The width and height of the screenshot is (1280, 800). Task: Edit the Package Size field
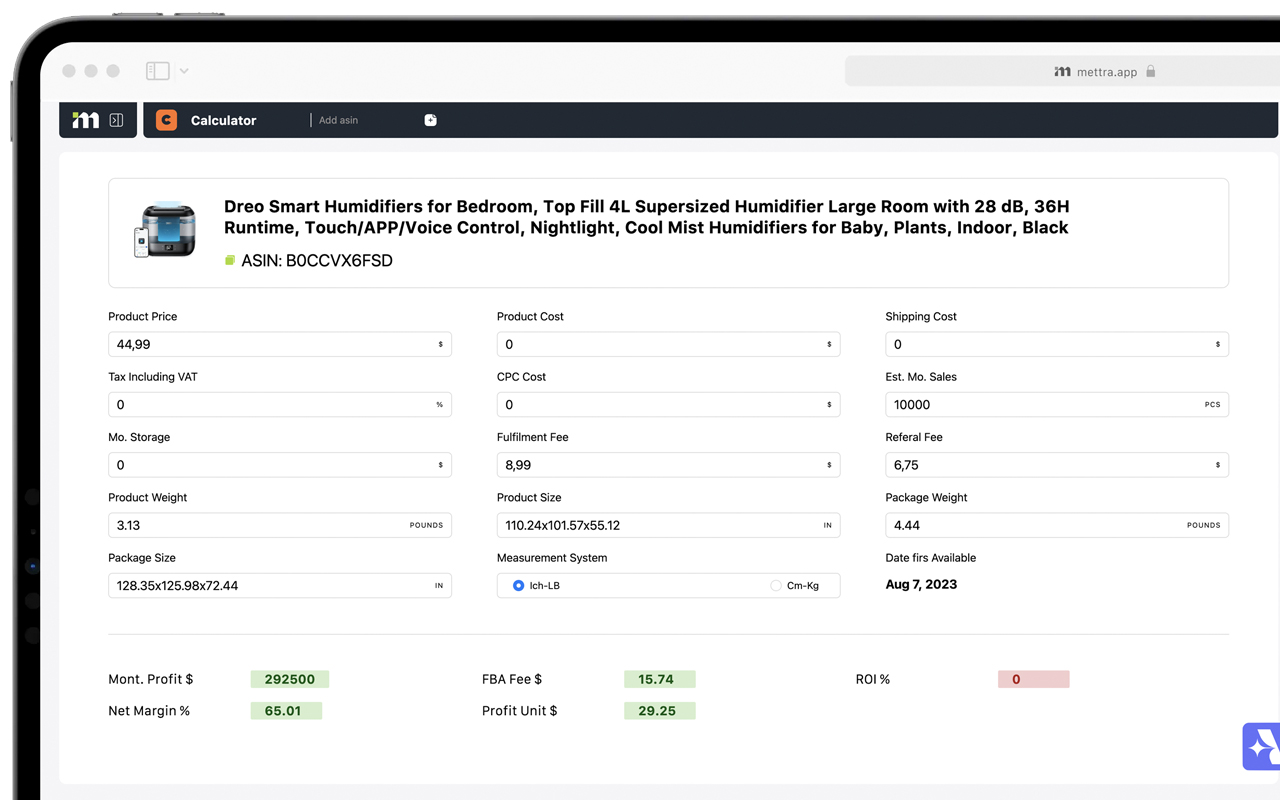(x=280, y=585)
